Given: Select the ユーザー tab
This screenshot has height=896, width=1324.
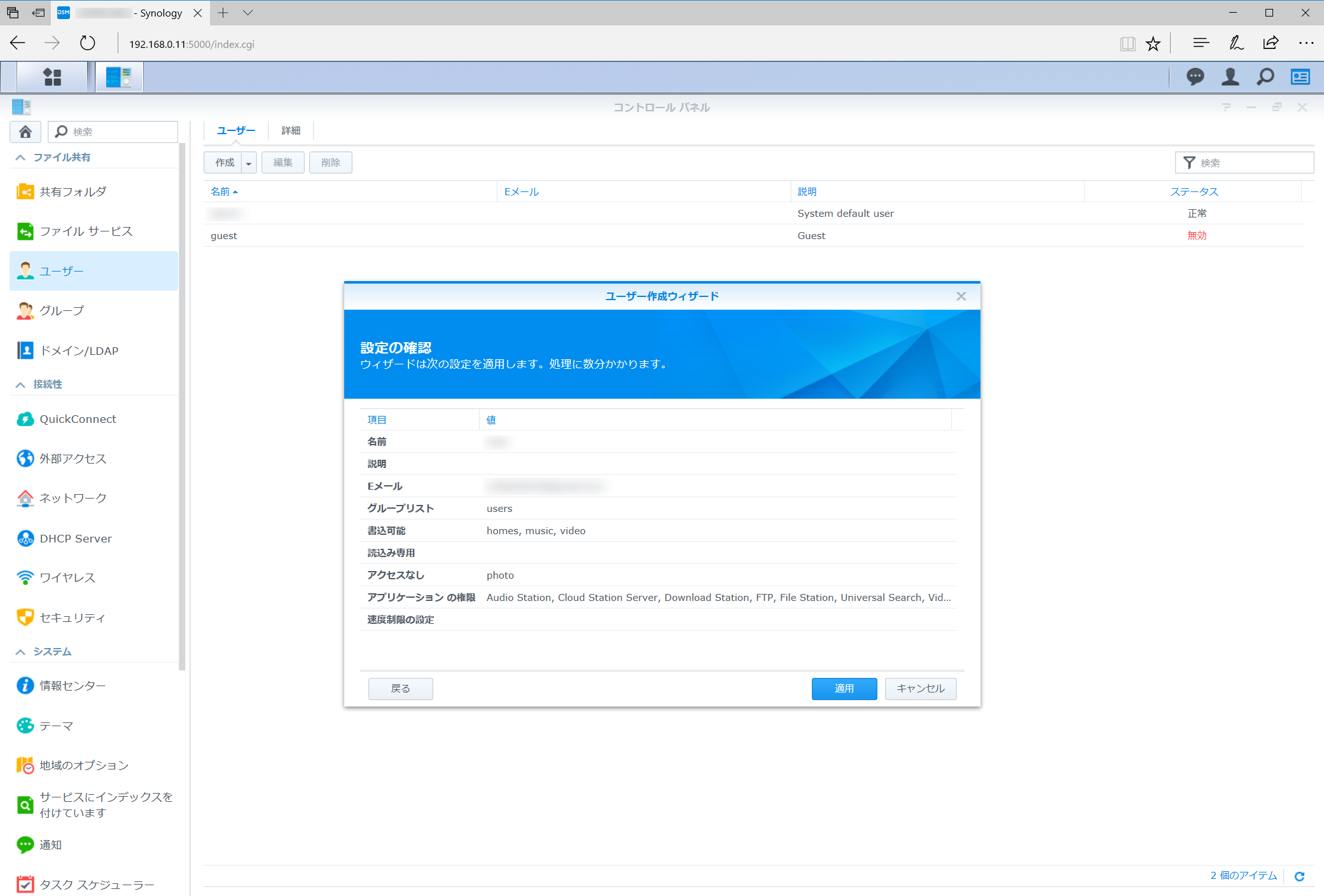Looking at the screenshot, I should coord(235,130).
